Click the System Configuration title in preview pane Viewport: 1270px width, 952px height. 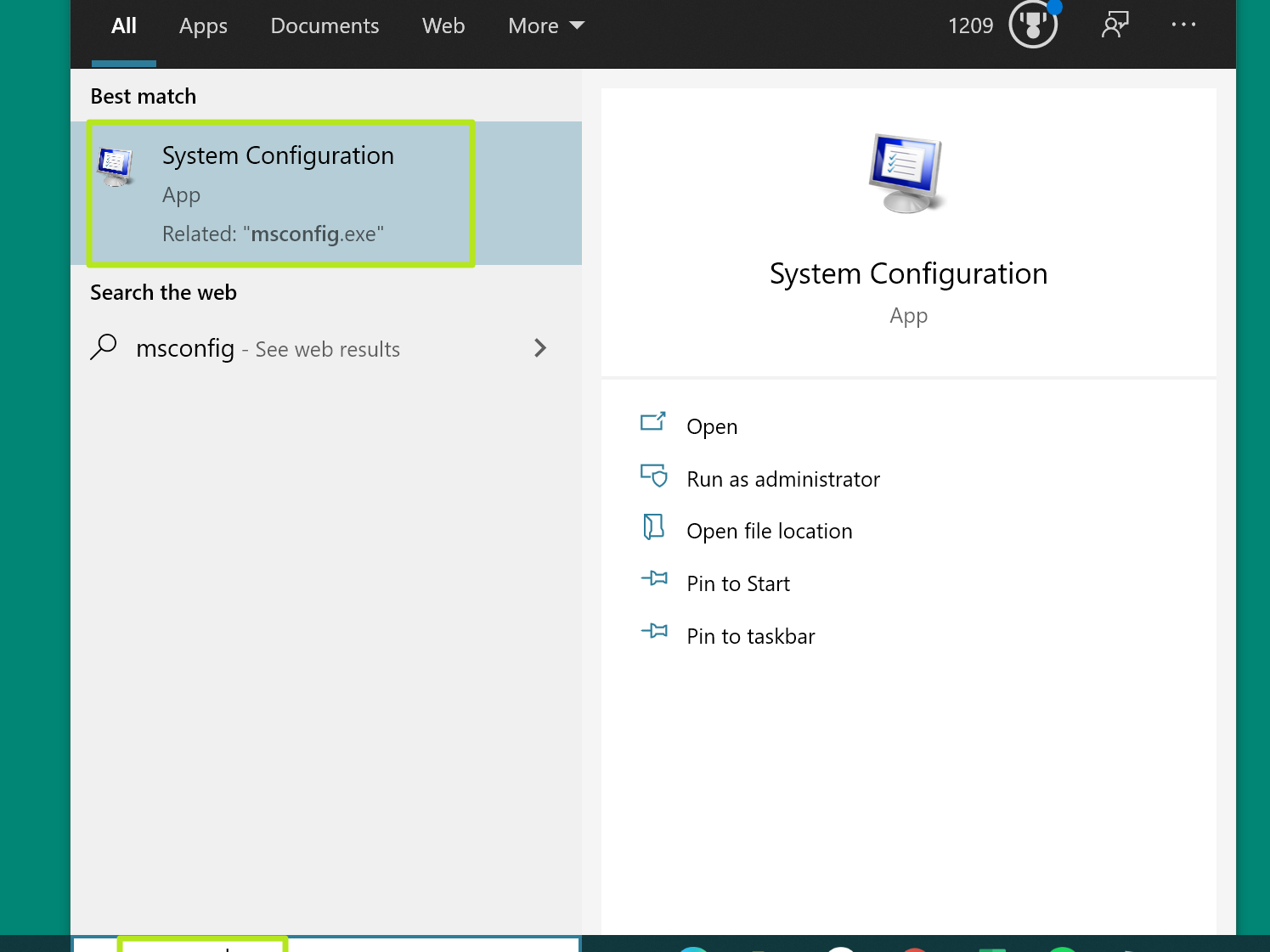(x=908, y=274)
